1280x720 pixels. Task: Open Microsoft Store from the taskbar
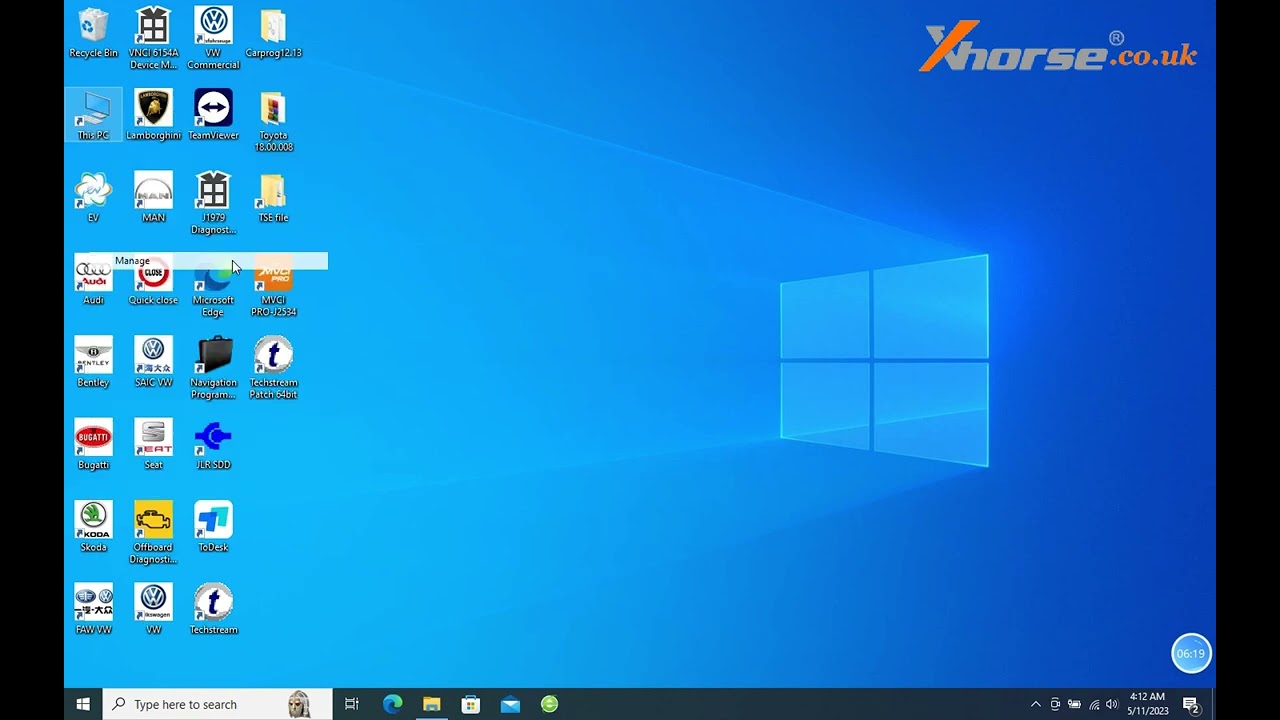(x=471, y=704)
